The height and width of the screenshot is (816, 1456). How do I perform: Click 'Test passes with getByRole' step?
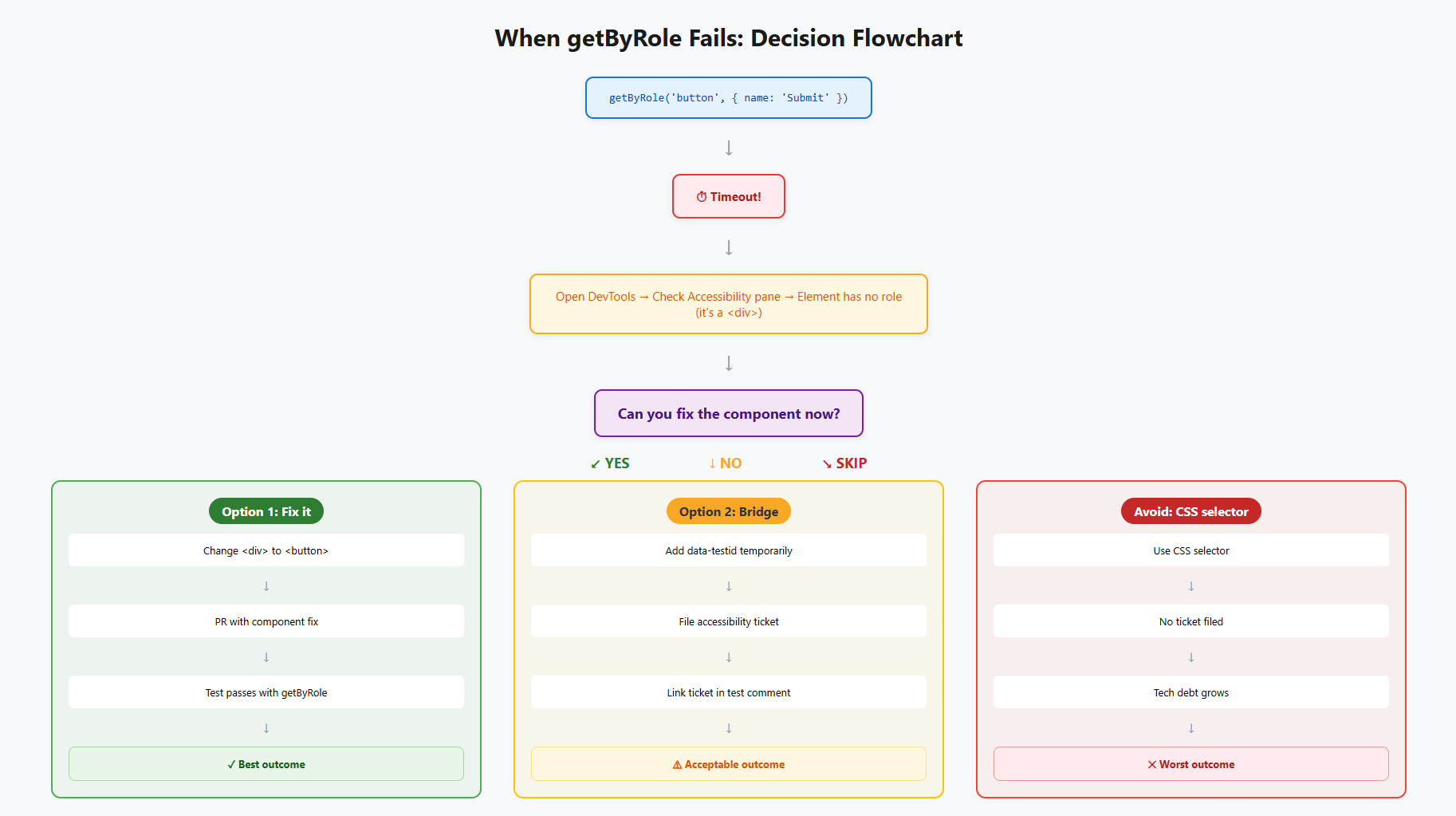[266, 692]
